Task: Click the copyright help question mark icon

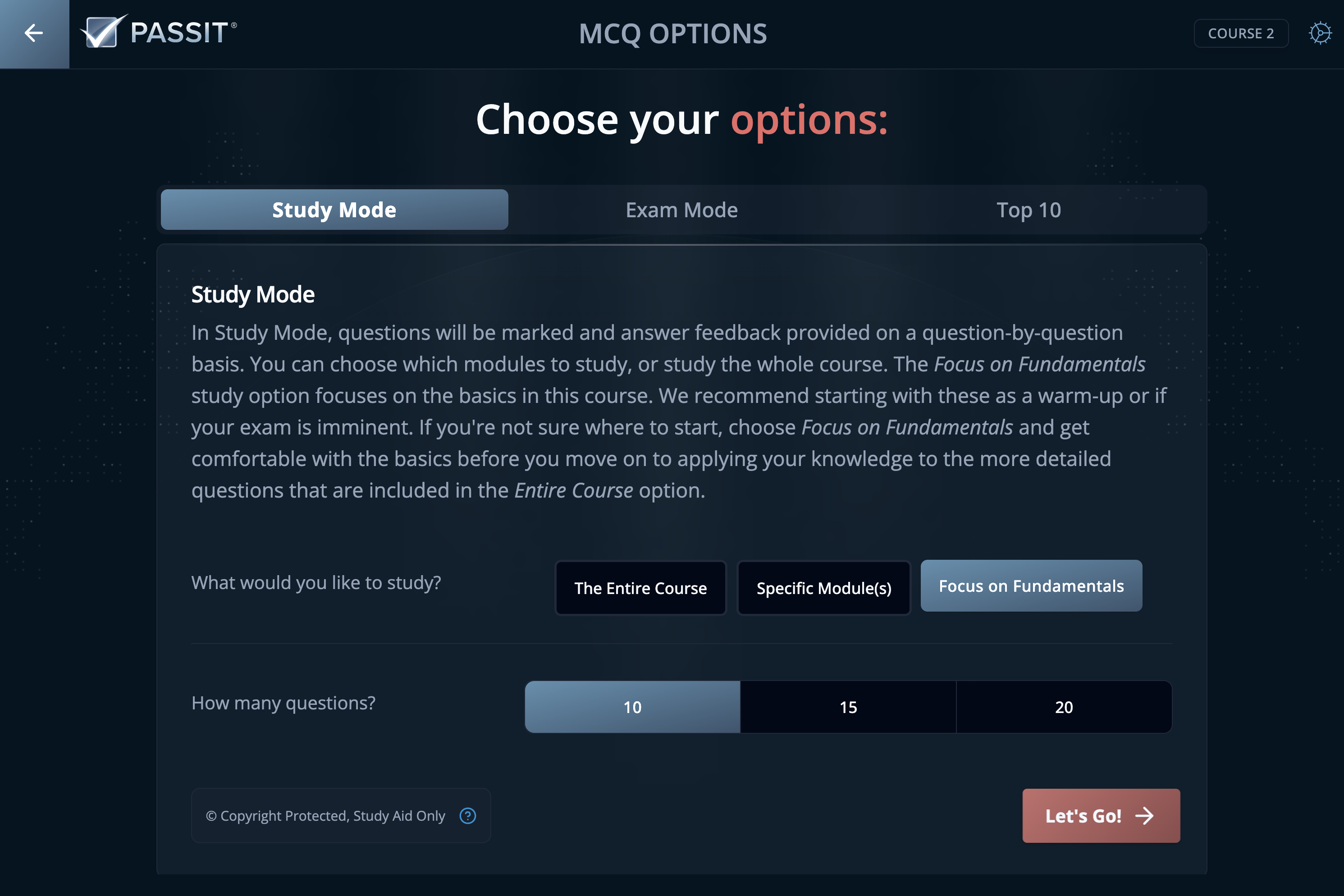Action: pyautogui.click(x=467, y=815)
